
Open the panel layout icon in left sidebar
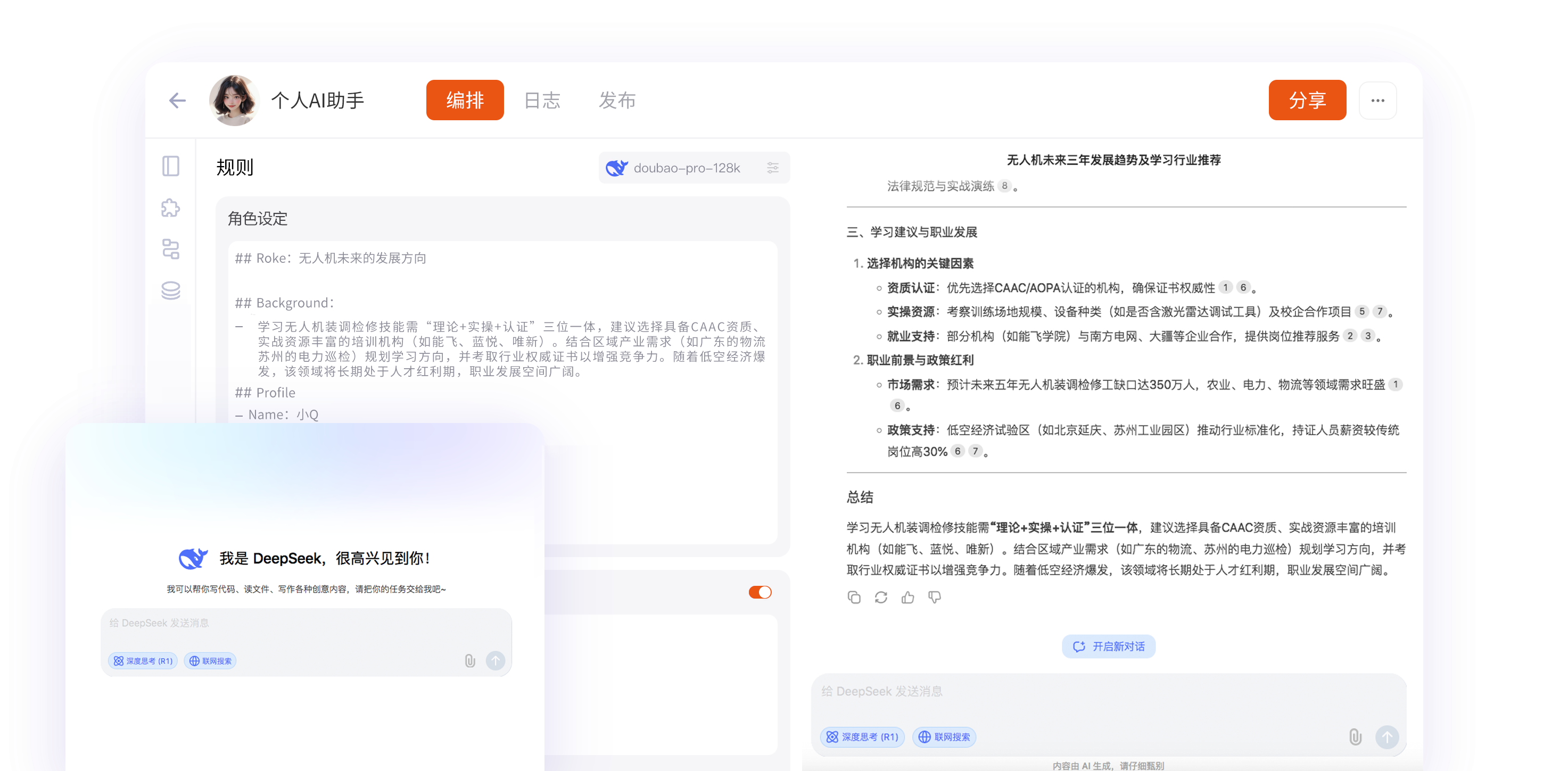171,166
